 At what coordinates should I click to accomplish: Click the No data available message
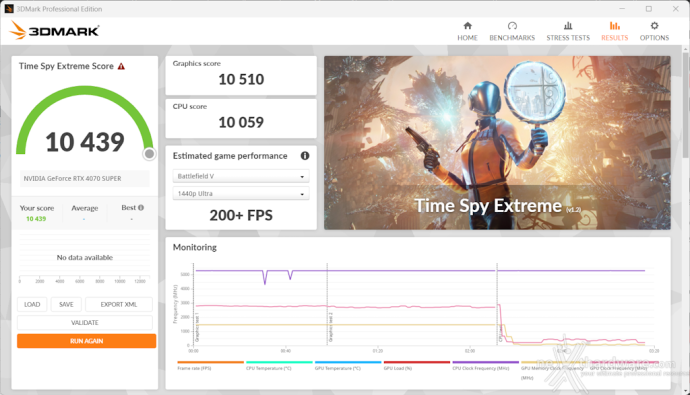click(x=84, y=257)
